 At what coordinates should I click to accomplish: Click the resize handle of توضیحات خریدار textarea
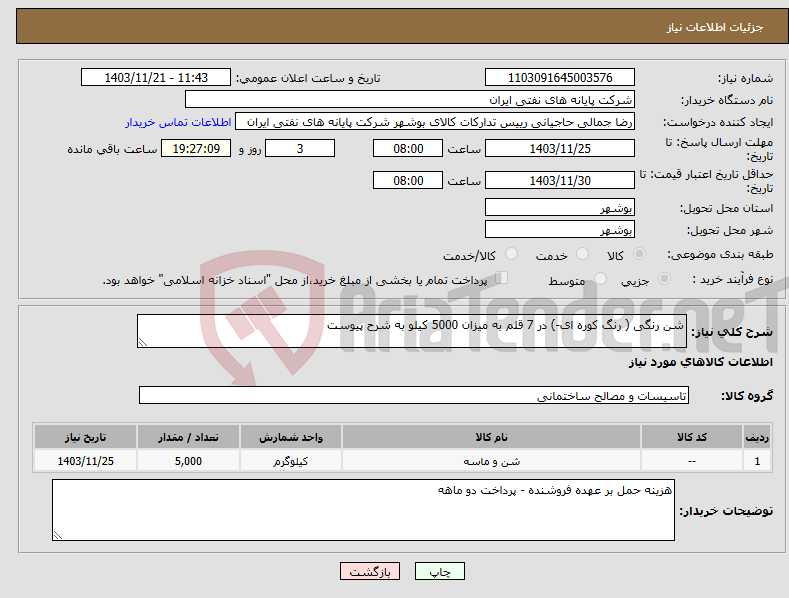58,535
